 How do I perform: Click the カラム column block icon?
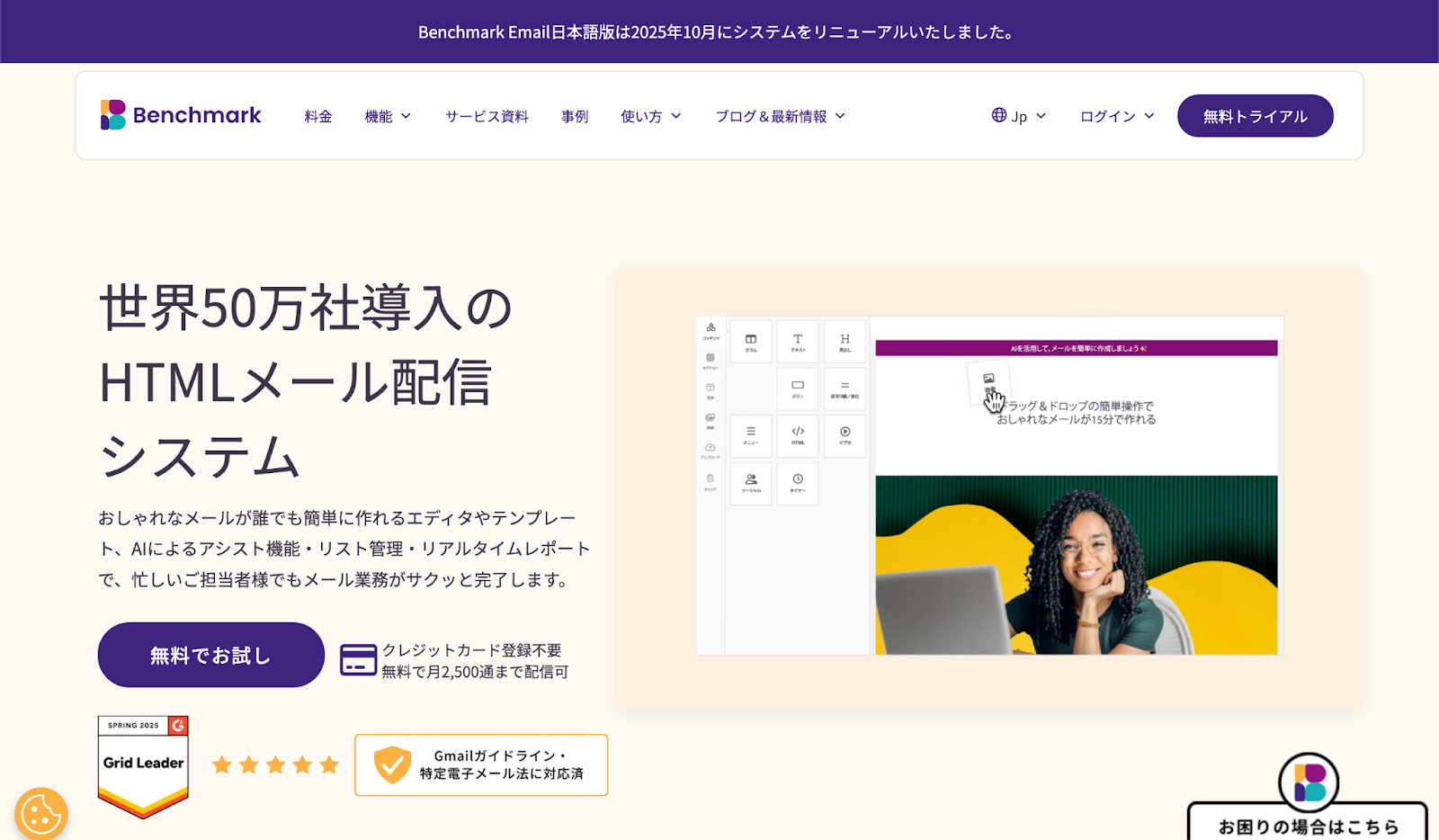coord(751,341)
